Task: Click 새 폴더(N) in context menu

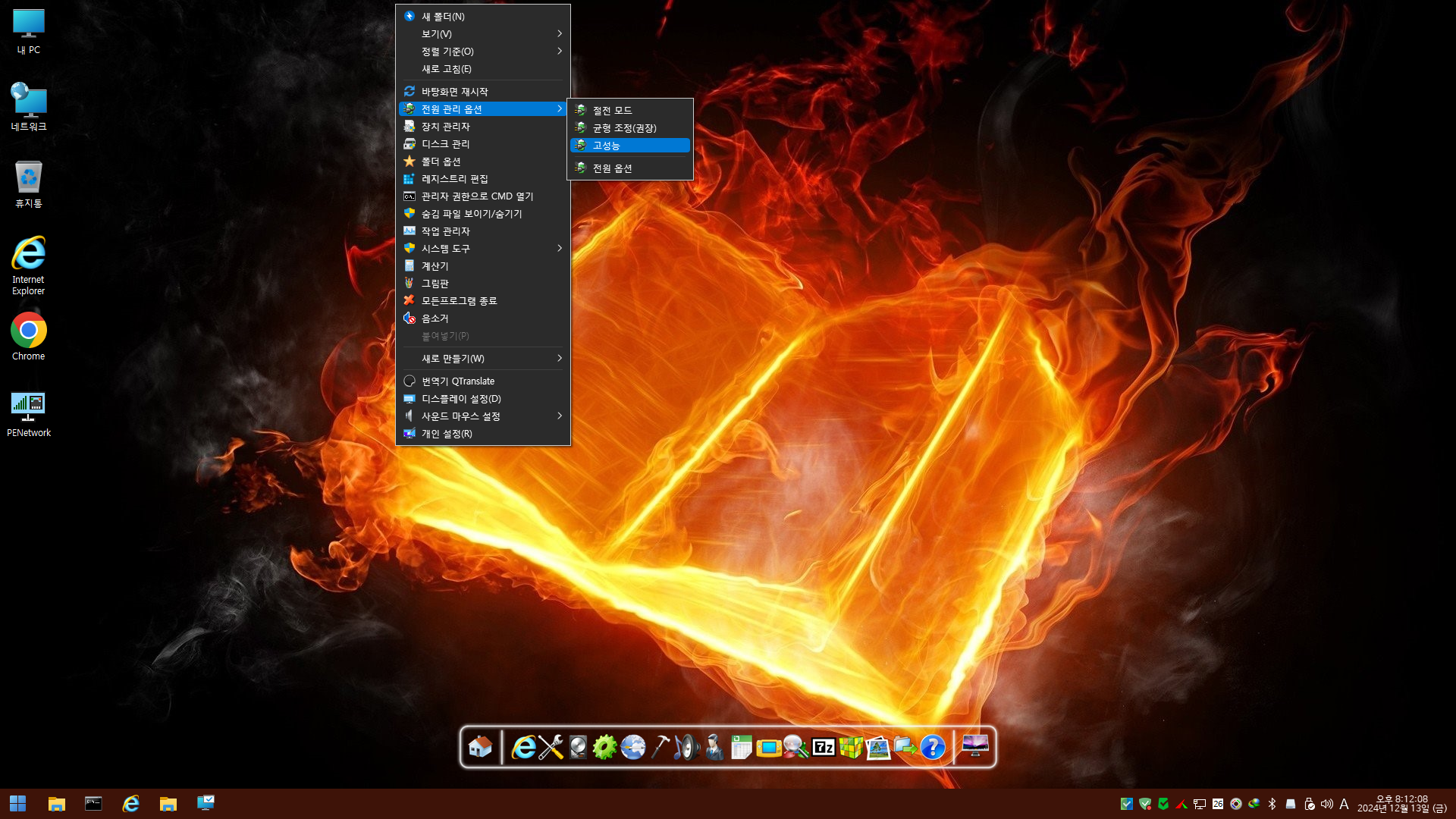Action: [x=483, y=16]
